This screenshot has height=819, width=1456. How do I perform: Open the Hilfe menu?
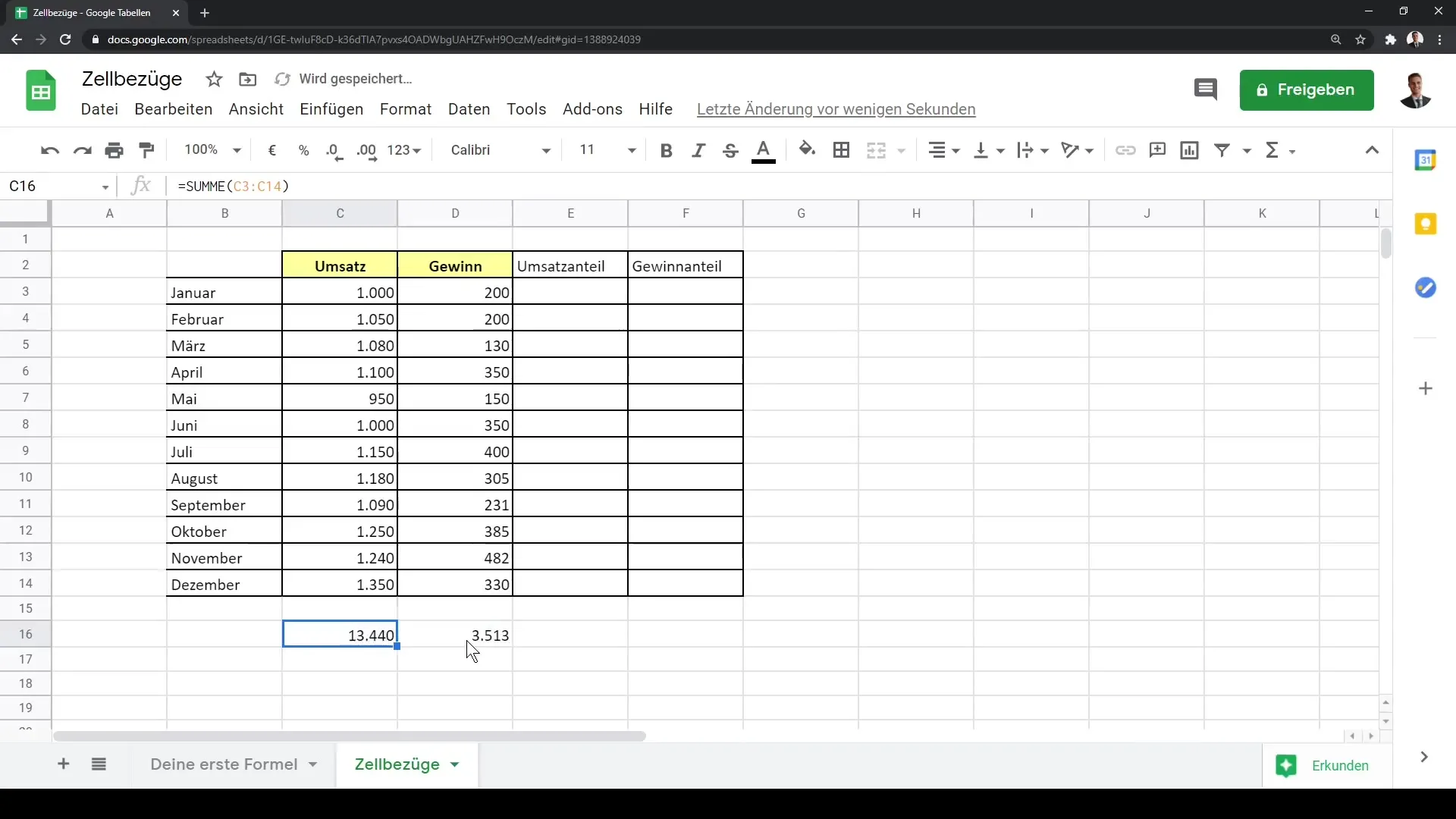(x=655, y=109)
